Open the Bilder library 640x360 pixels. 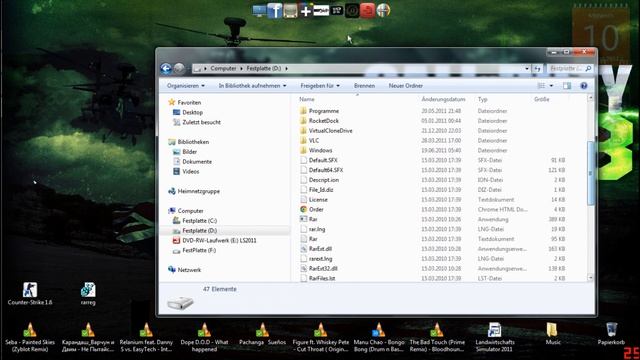189,152
